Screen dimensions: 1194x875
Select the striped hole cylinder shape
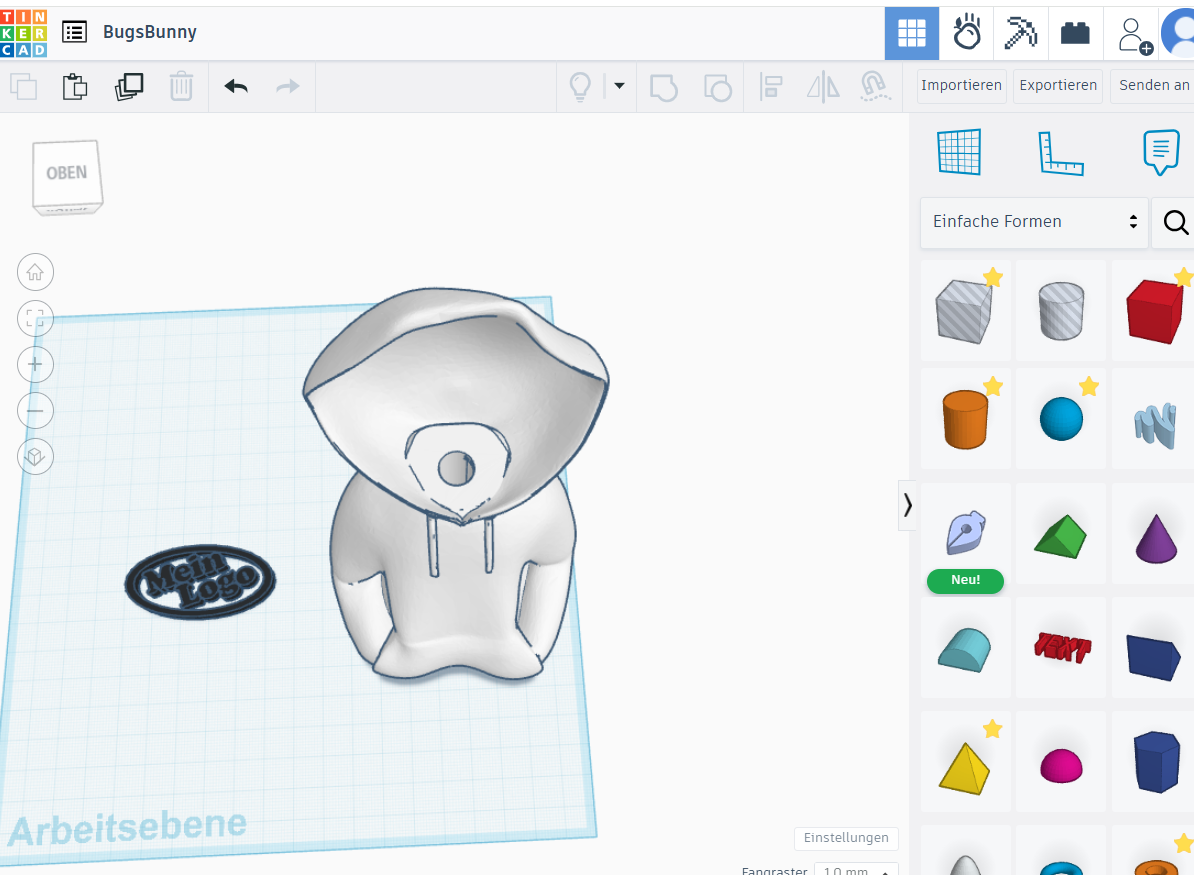[x=1061, y=311]
